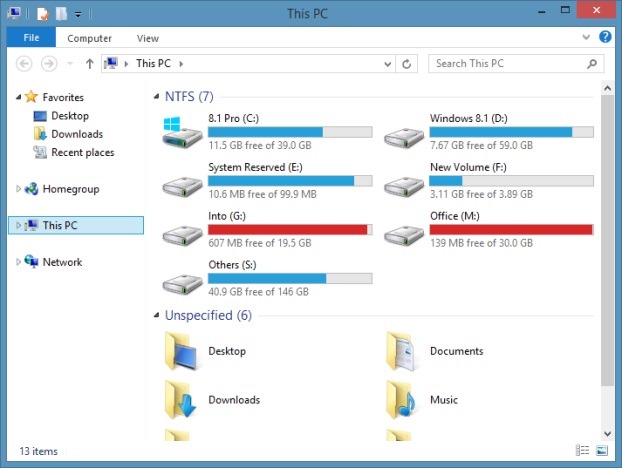Click the scrollbar down arrow

click(x=607, y=433)
